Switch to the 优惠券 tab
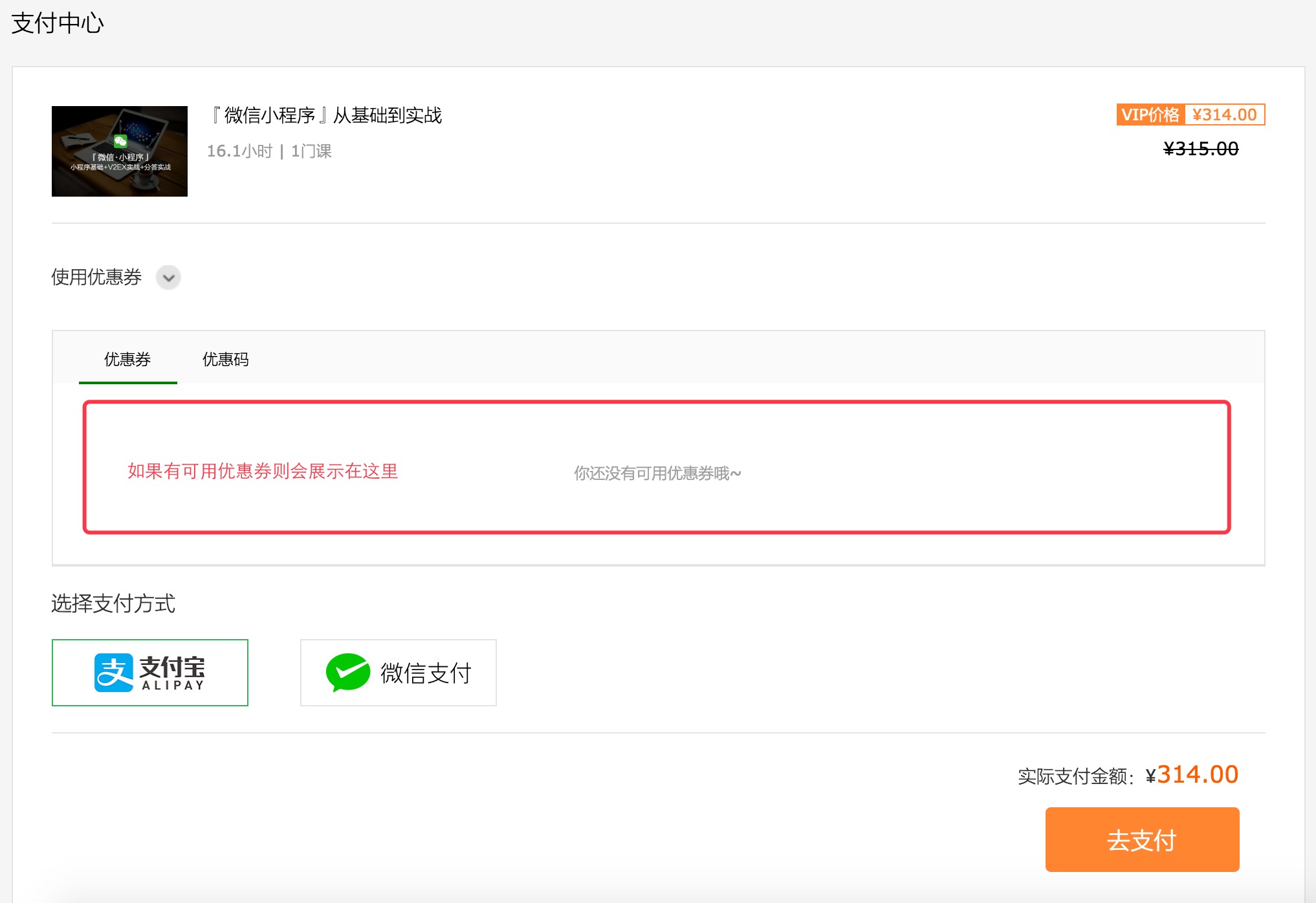1316x903 pixels. click(x=127, y=359)
